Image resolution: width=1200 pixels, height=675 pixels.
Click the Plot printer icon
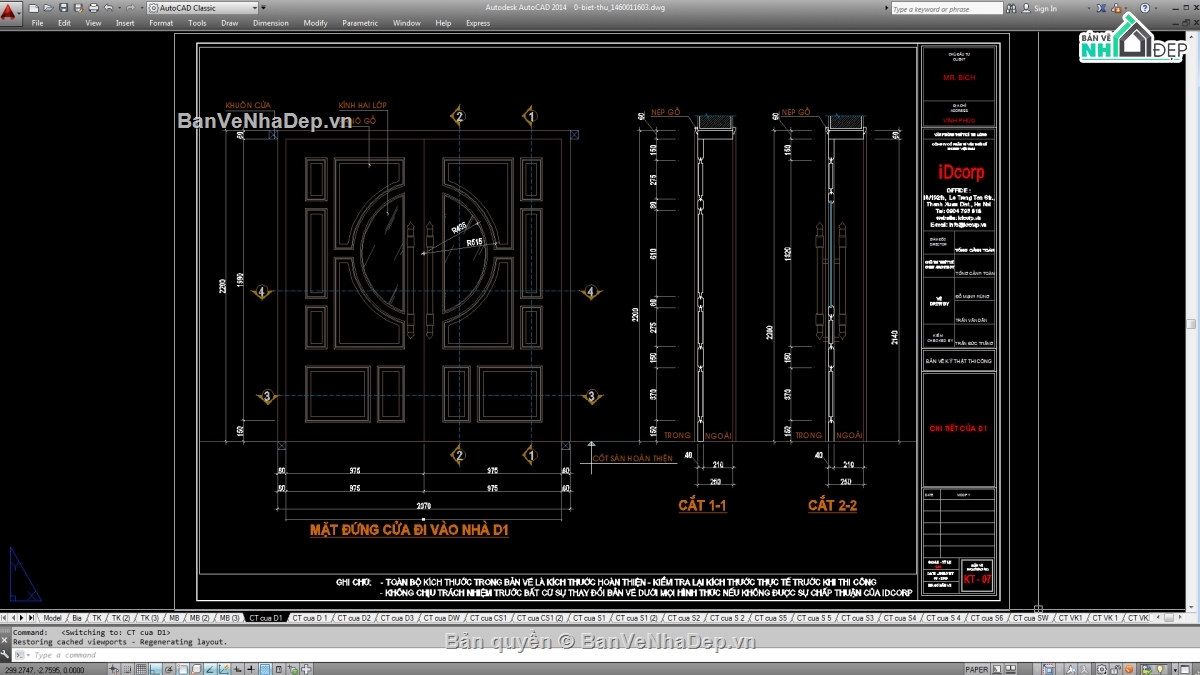[94, 8]
